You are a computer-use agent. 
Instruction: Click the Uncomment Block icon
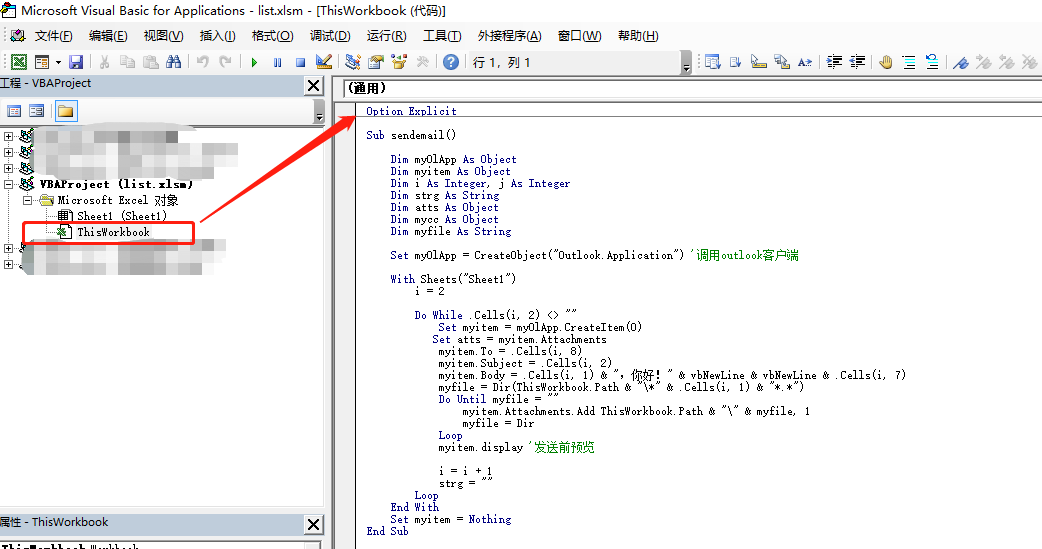click(x=932, y=62)
